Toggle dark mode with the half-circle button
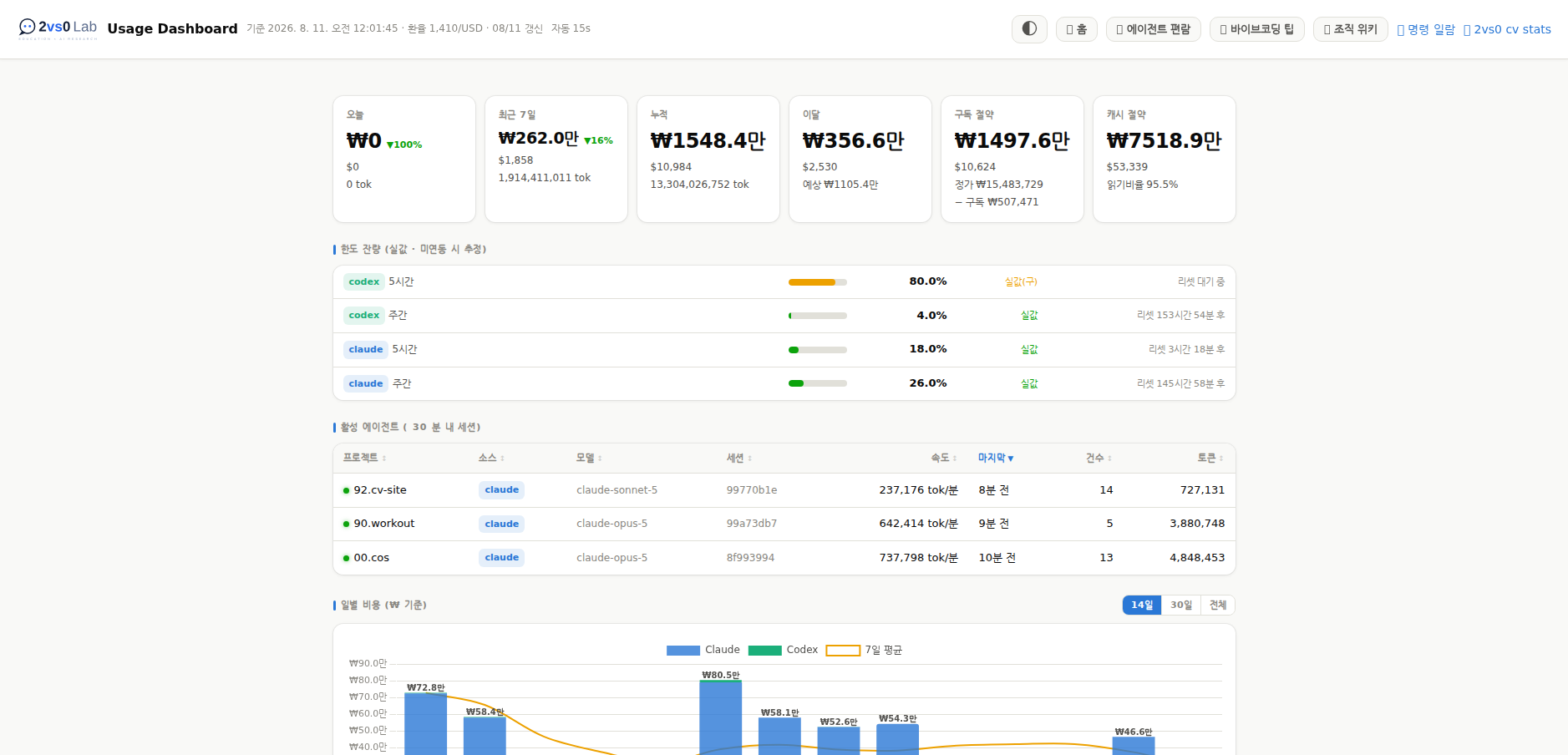The height and width of the screenshot is (755, 1568). click(1029, 29)
